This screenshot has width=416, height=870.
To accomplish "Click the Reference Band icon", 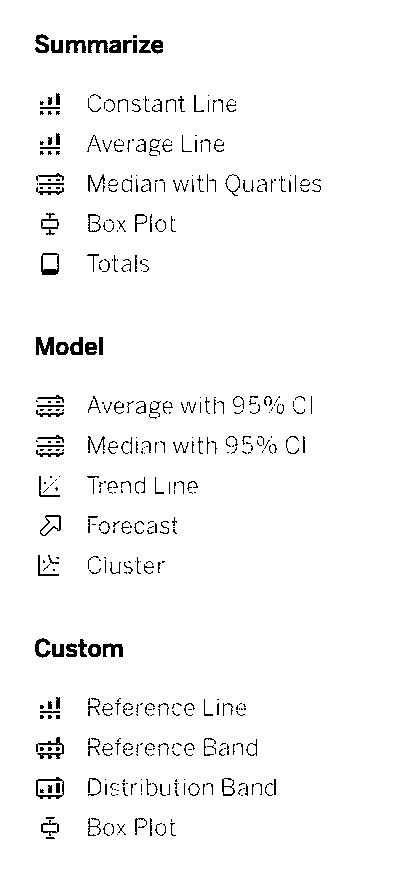I will (x=50, y=748).
